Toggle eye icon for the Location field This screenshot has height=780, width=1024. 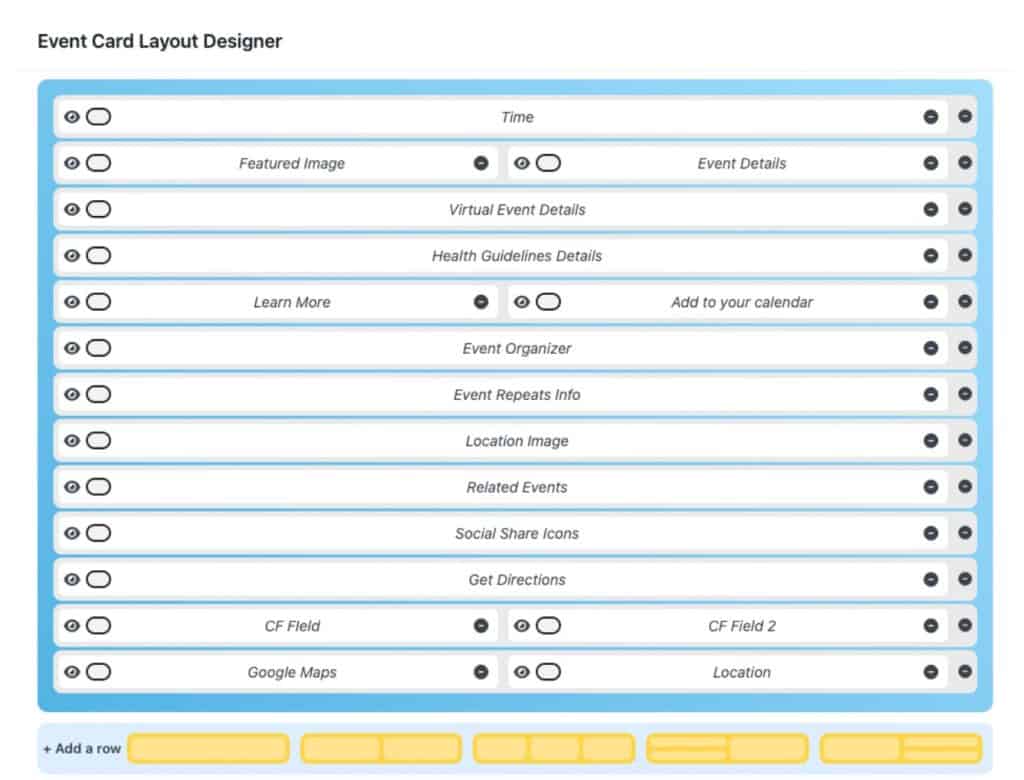coord(521,672)
